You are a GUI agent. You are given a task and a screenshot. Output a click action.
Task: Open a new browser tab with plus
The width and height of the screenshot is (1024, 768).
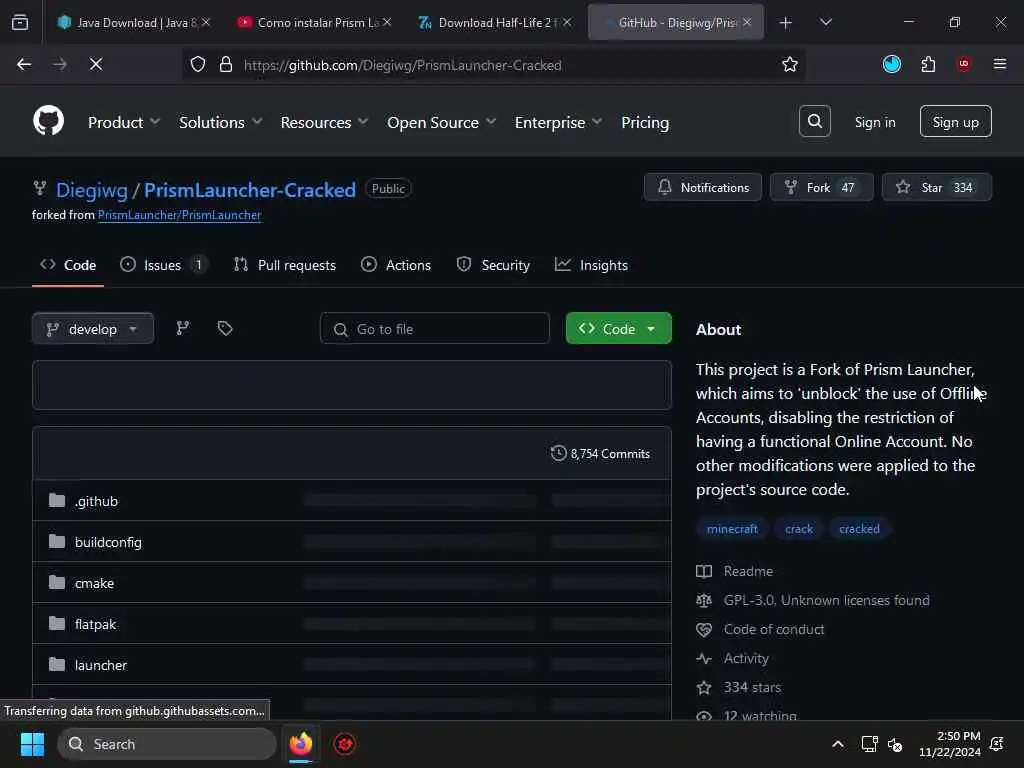coord(785,23)
